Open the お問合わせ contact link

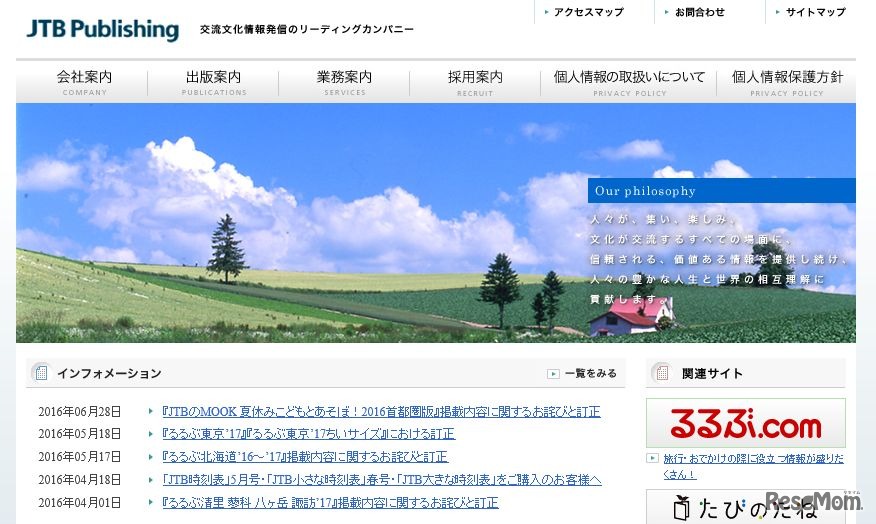tap(699, 12)
